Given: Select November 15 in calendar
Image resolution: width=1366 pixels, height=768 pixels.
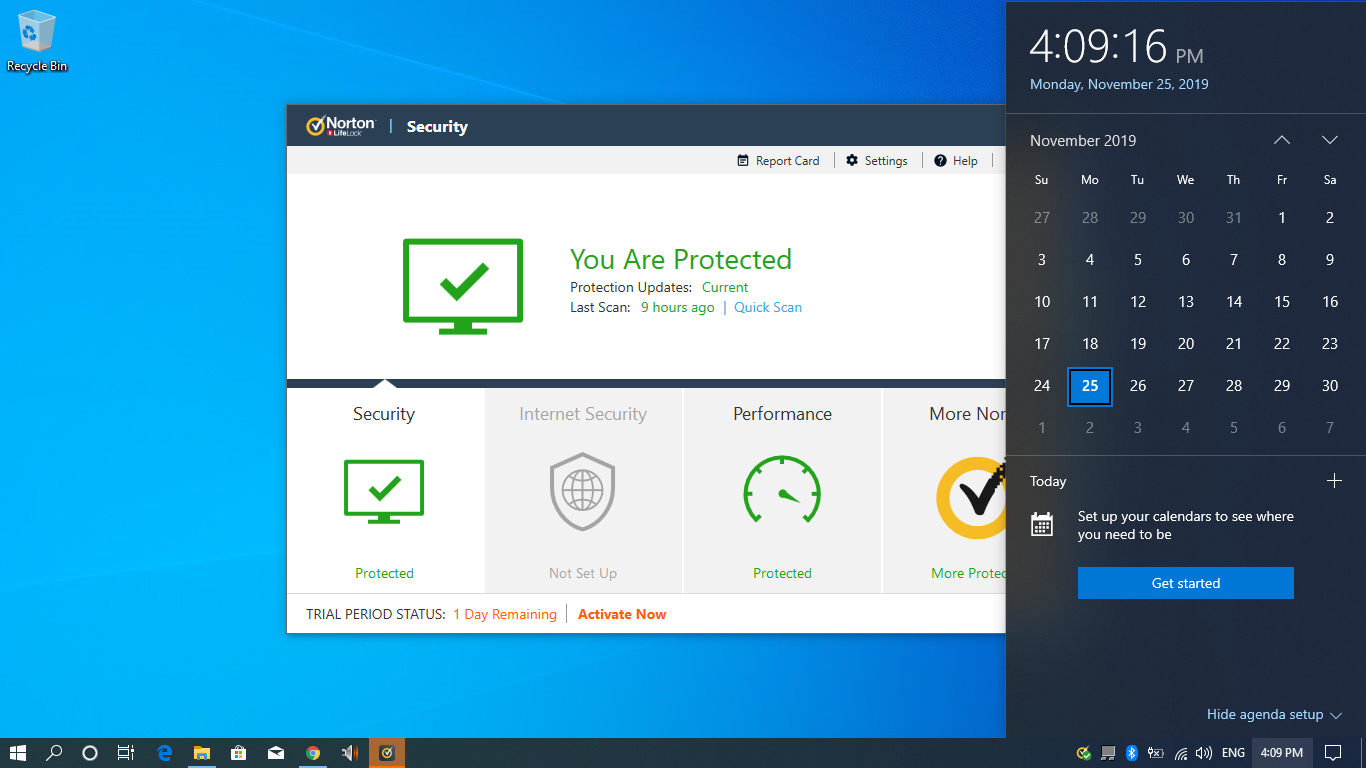Looking at the screenshot, I should click(x=1282, y=302).
